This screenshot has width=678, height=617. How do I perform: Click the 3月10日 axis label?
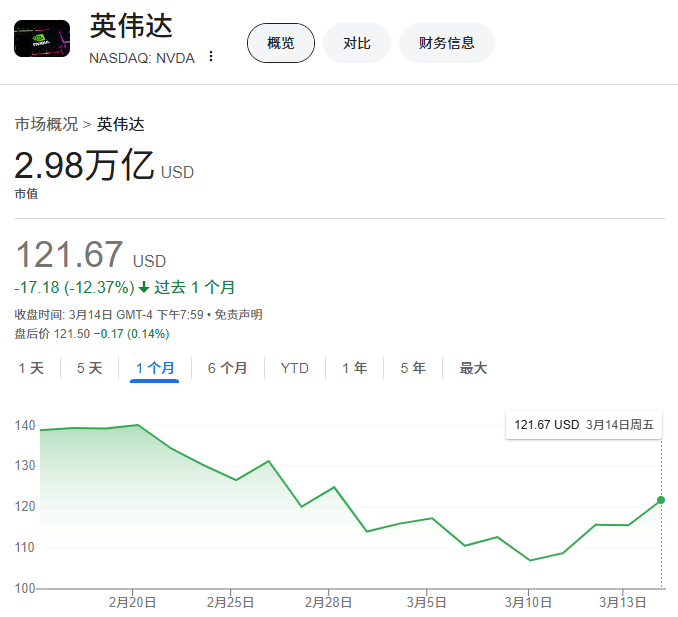click(528, 602)
